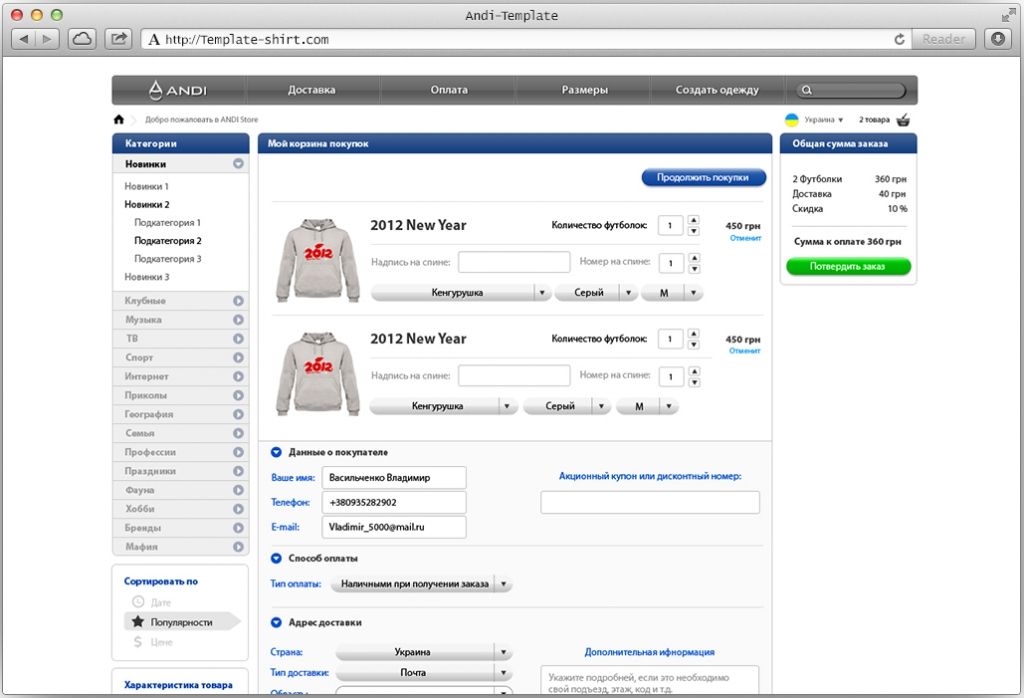
Task: Click the Телефон input field
Action: [x=394, y=502]
